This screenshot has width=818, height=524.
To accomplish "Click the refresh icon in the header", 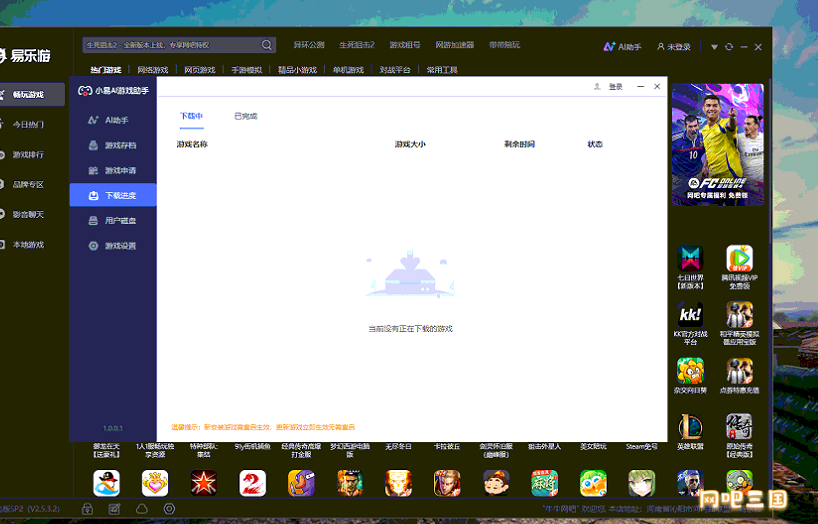I will coord(729,47).
